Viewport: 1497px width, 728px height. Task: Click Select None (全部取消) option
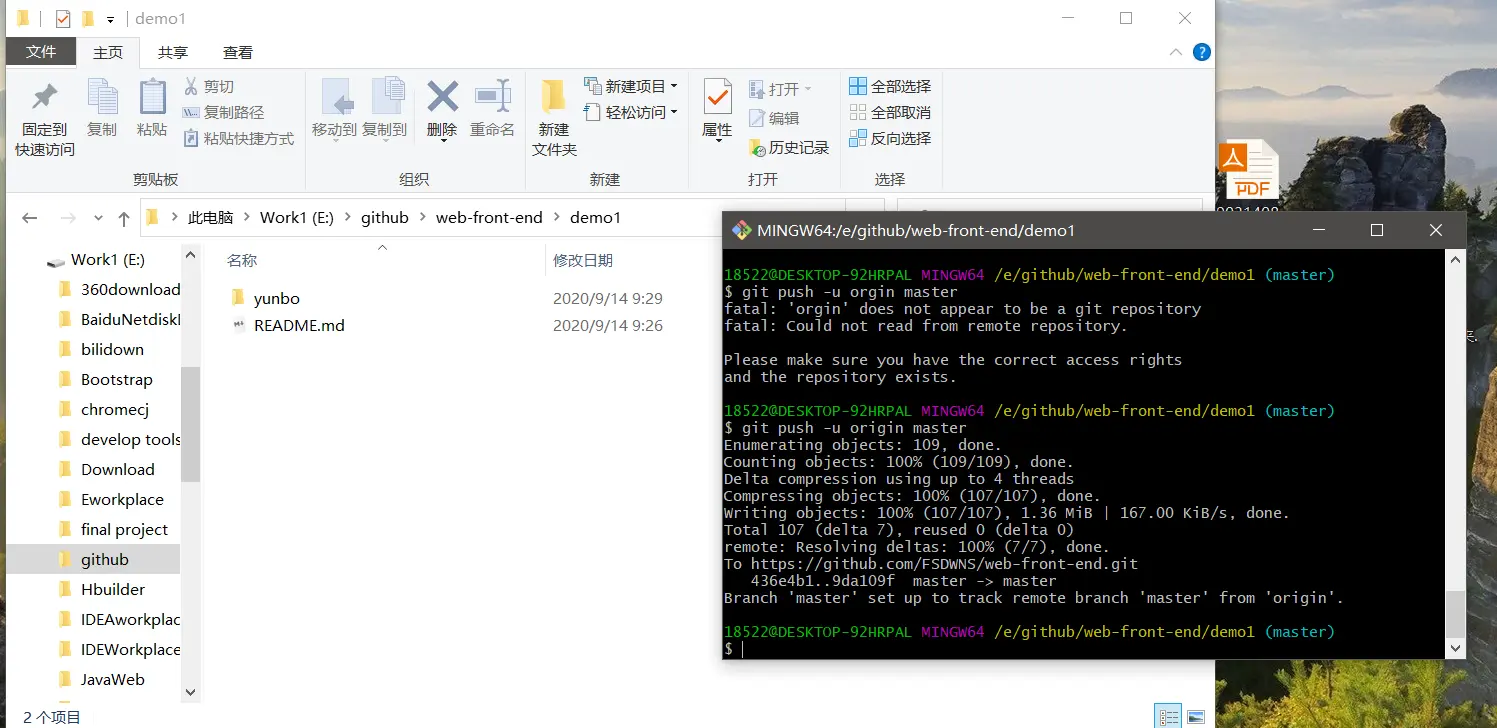click(x=890, y=113)
